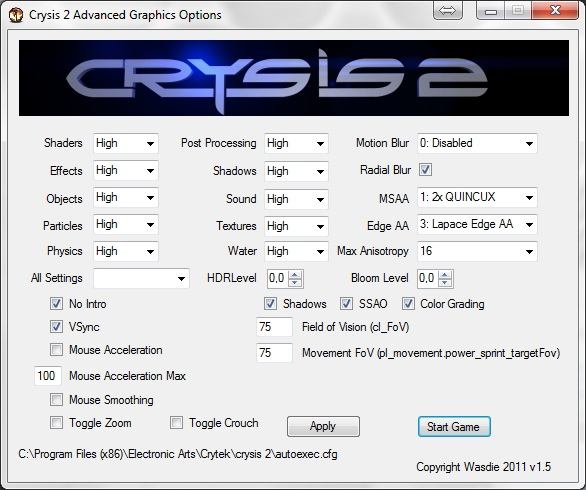586x490 pixels.
Task: Open the Textures quality dropdown
Action: tap(296, 226)
